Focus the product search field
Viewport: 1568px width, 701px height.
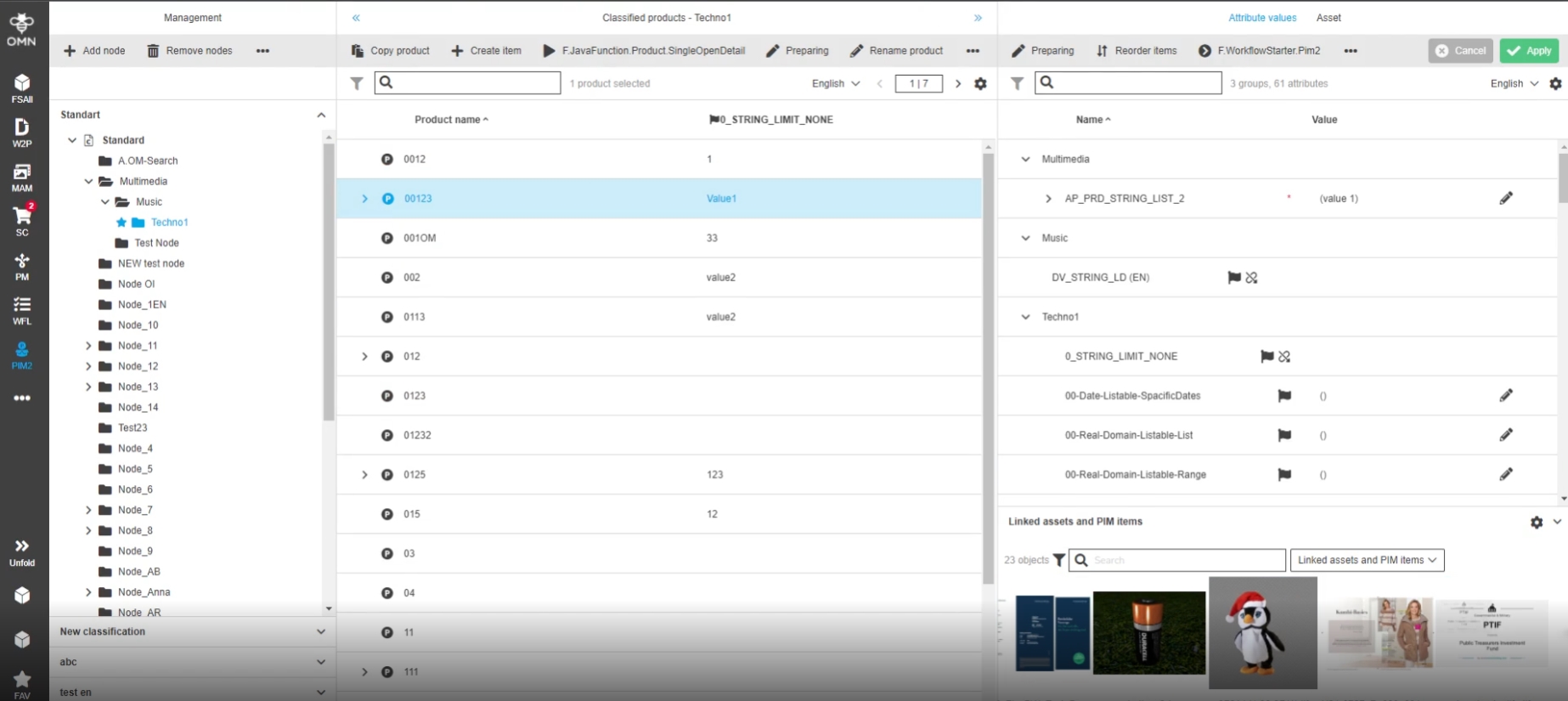[468, 82]
